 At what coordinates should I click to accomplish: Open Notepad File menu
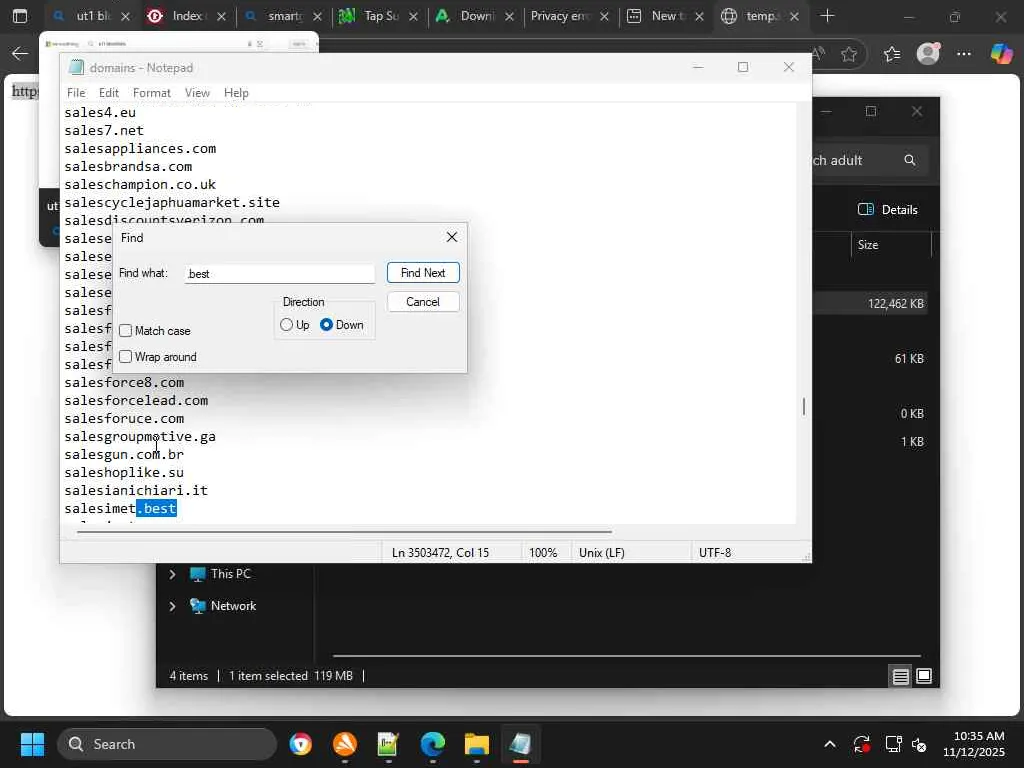click(x=76, y=93)
